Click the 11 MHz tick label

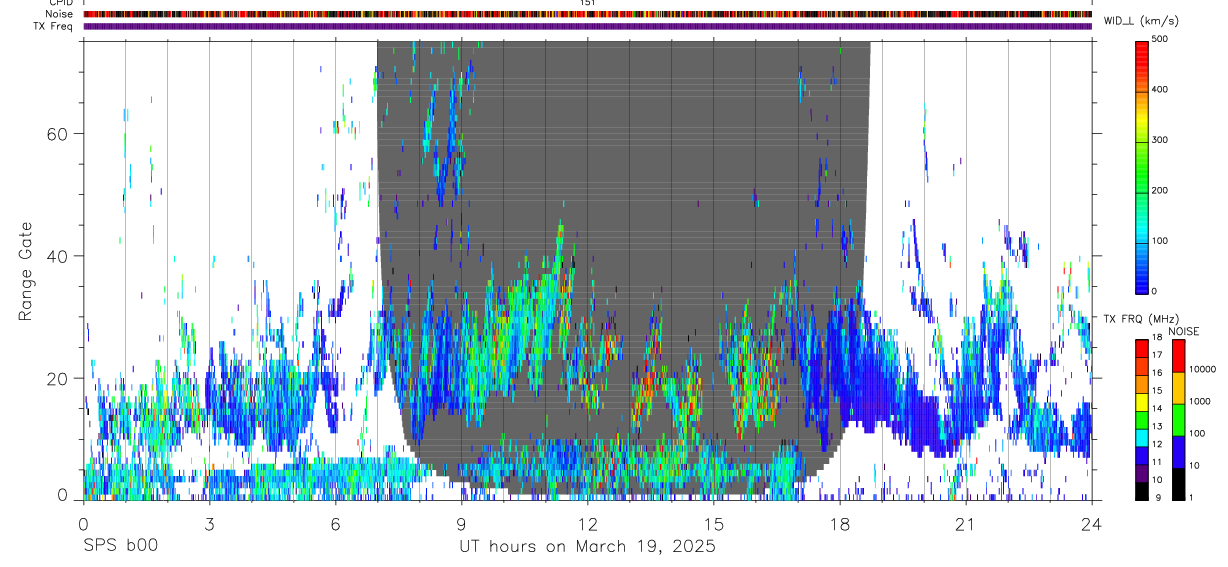[x=1156, y=462]
